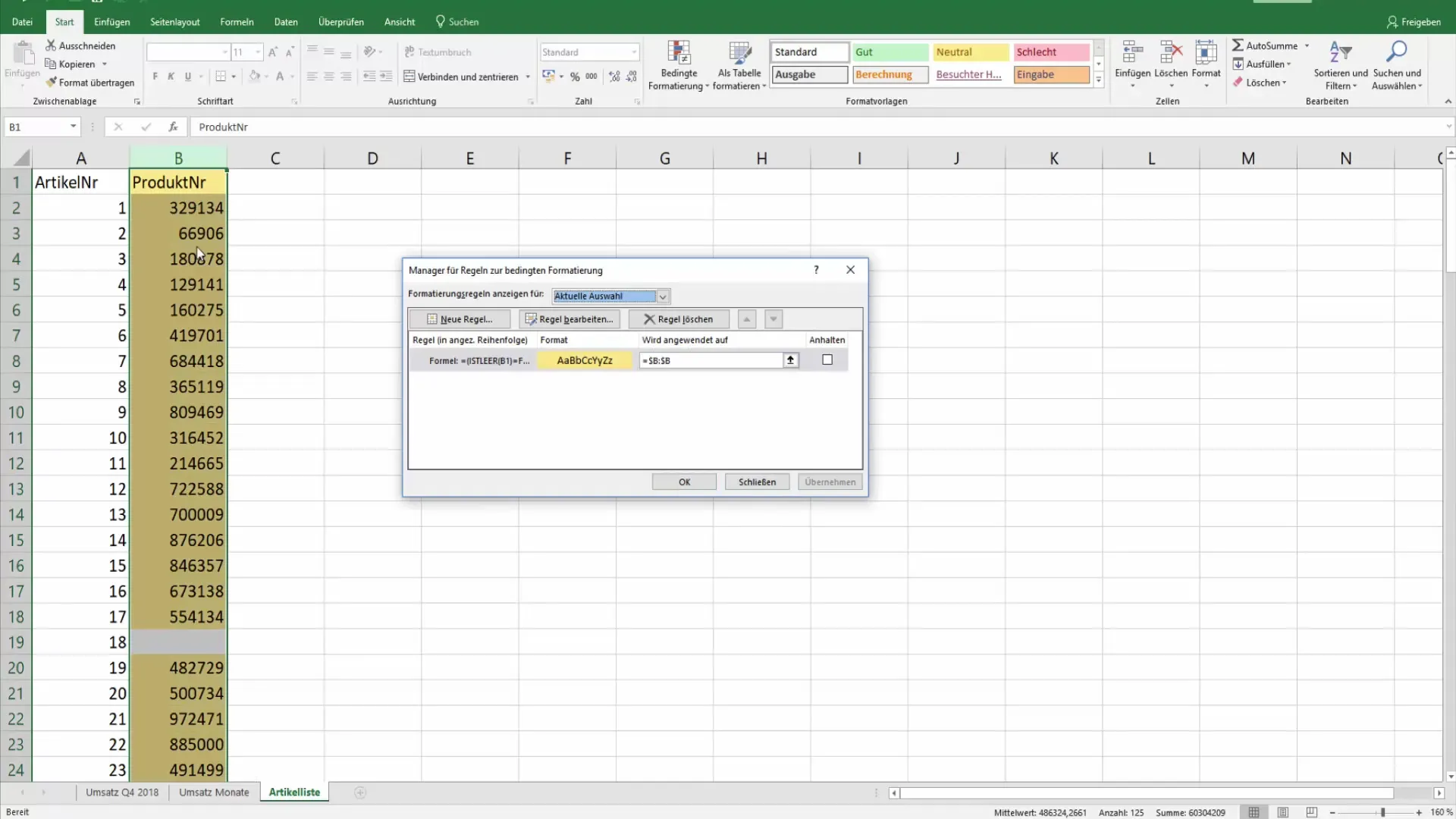This screenshot has height=819, width=1456.
Task: Switch to the Einfügen ribbon tab
Action: 111,22
